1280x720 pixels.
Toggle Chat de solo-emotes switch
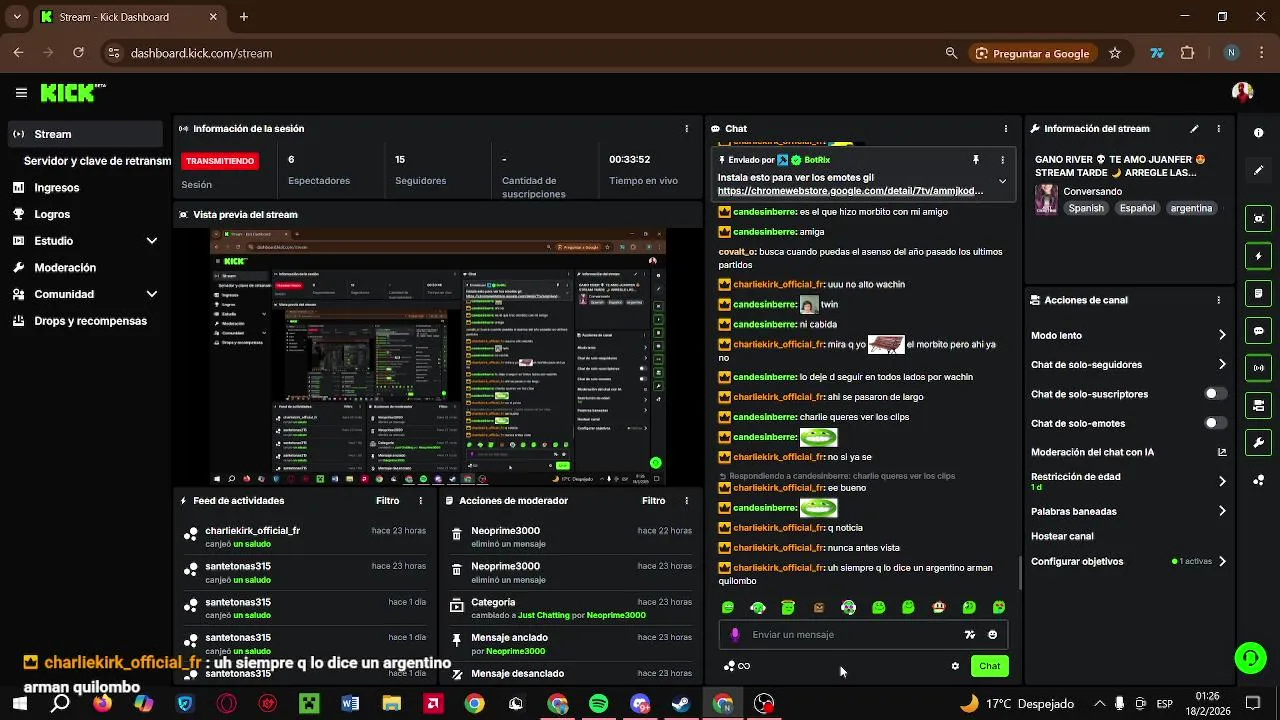1215,423
